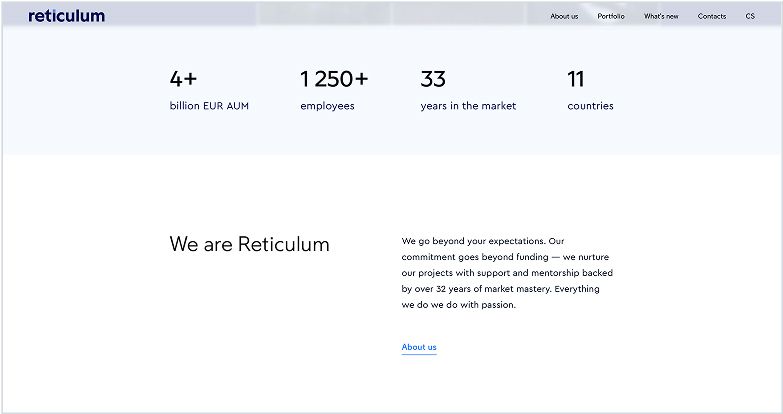783x414 pixels.
Task: Click the 11 statistic number
Action: pos(576,79)
